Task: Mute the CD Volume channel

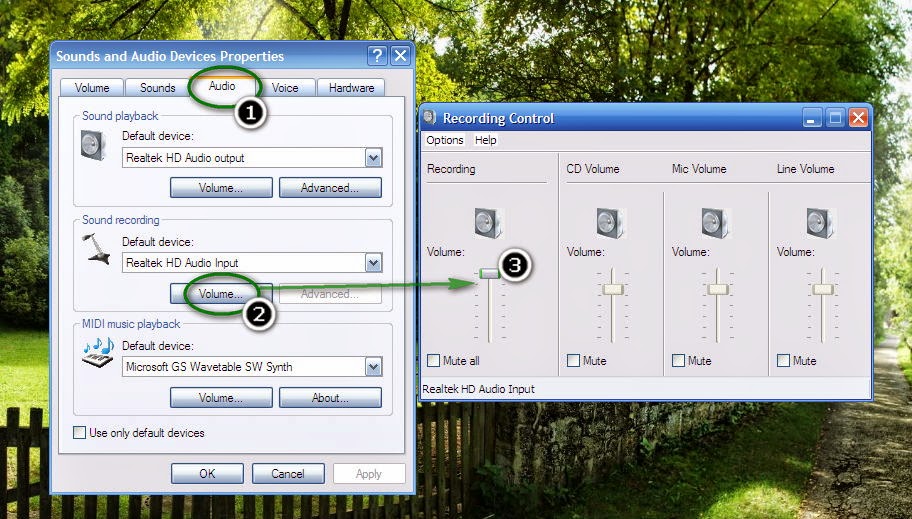Action: (573, 361)
